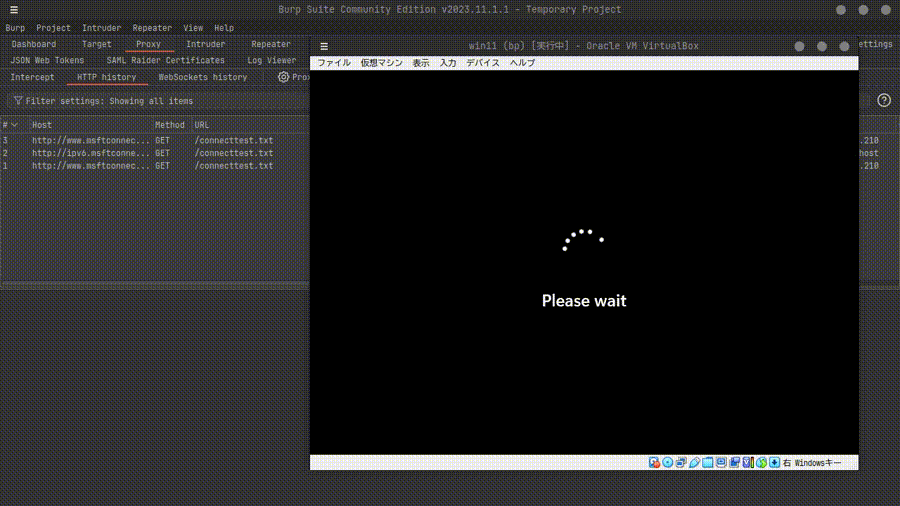The width and height of the screenshot is (900, 506).
Task: Click the Burp Suite hamburger menu icon
Action: click(x=14, y=10)
